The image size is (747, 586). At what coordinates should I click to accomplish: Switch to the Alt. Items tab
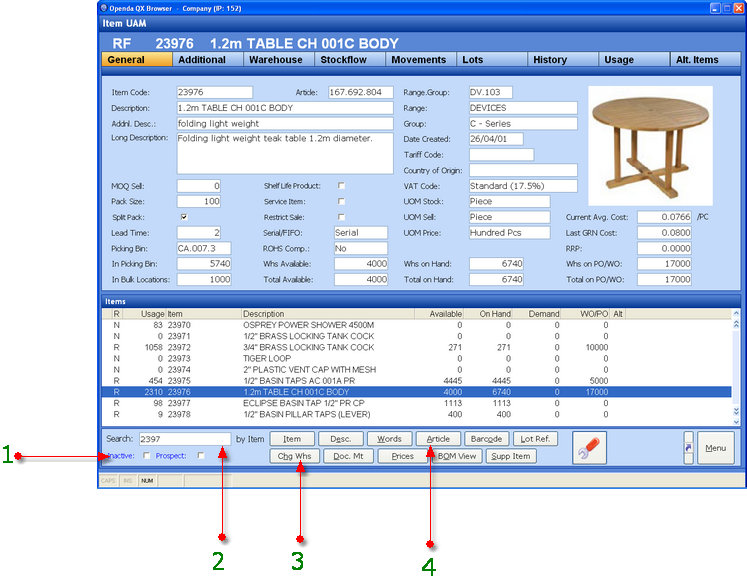click(705, 60)
